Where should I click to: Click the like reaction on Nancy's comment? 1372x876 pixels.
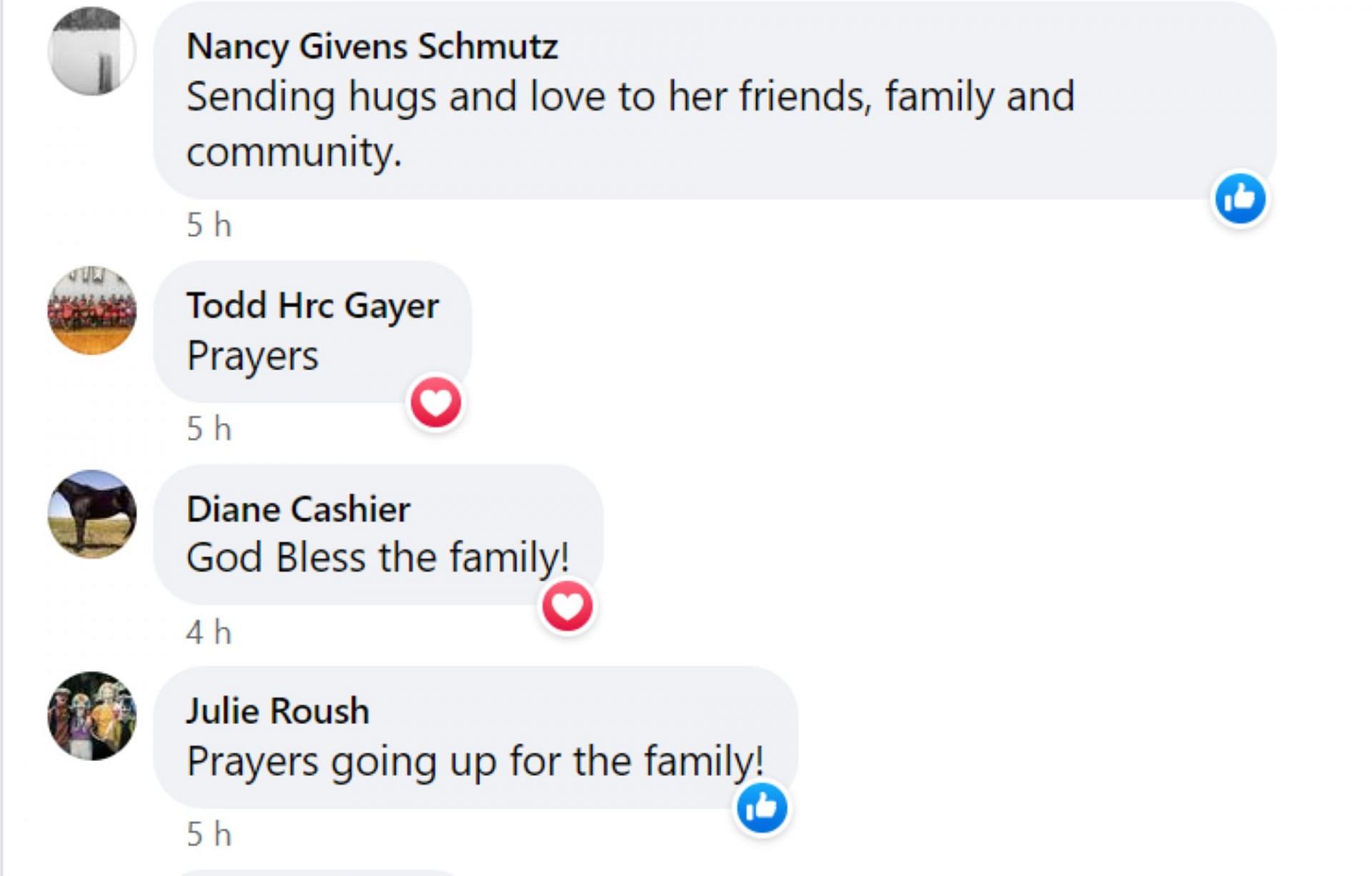pyautogui.click(x=1241, y=199)
